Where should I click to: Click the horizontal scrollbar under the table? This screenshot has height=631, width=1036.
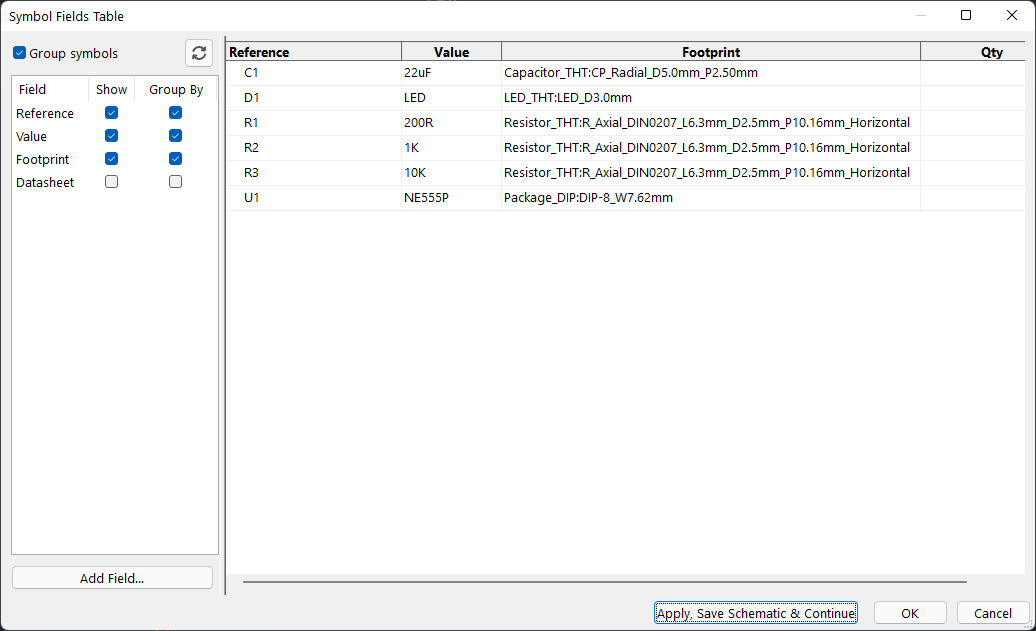pos(605,581)
